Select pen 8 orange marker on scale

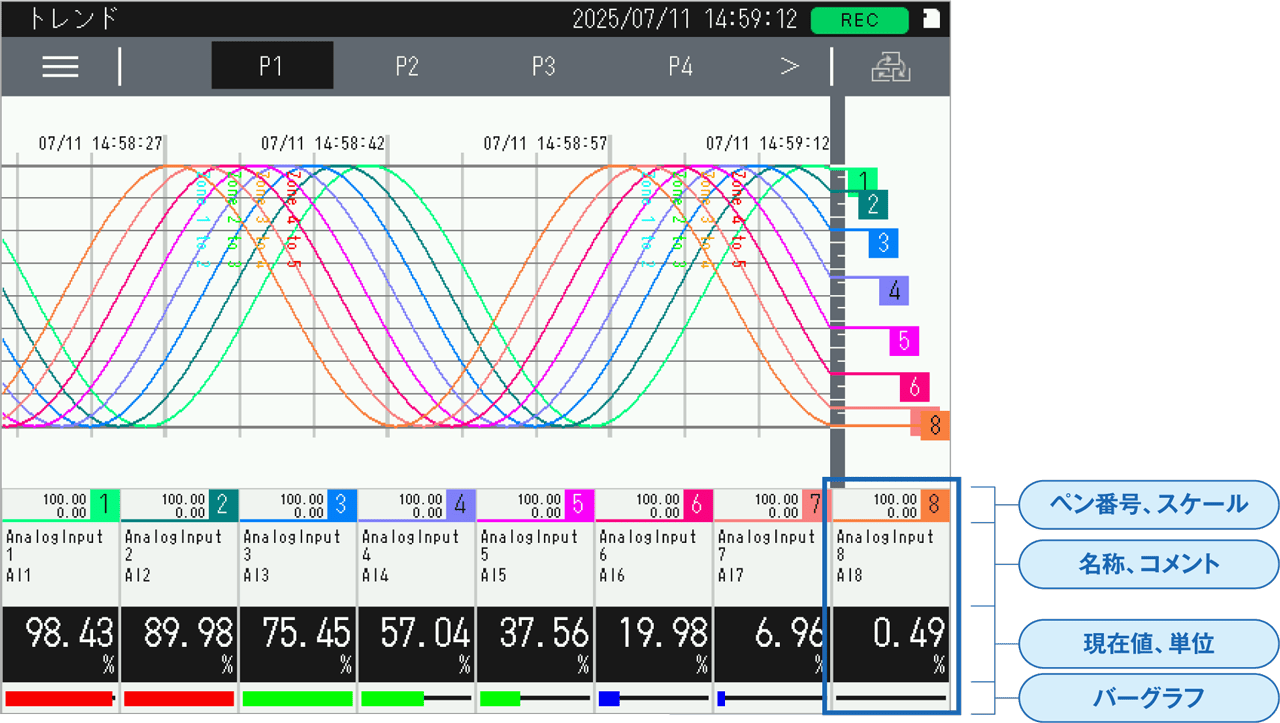click(x=935, y=426)
